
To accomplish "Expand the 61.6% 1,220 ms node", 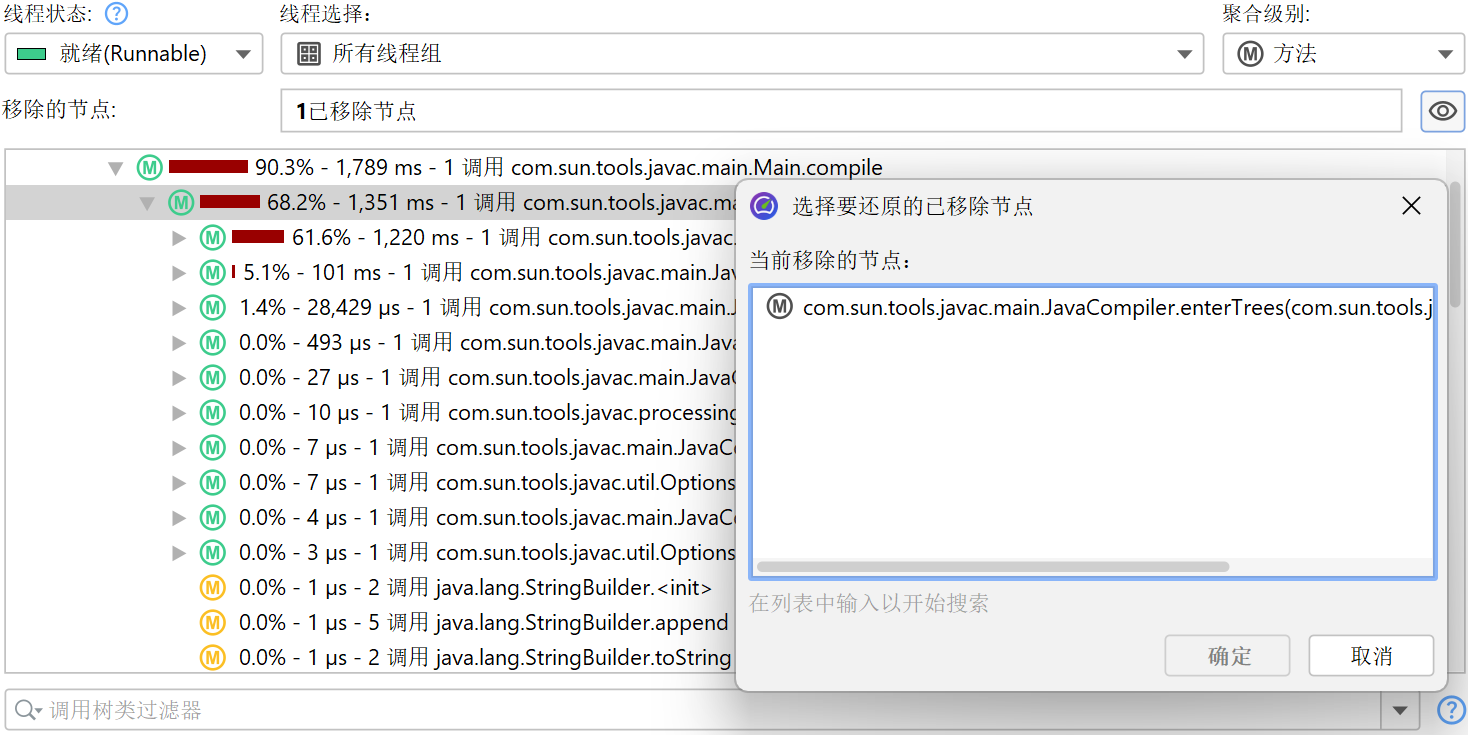I will click(179, 238).
